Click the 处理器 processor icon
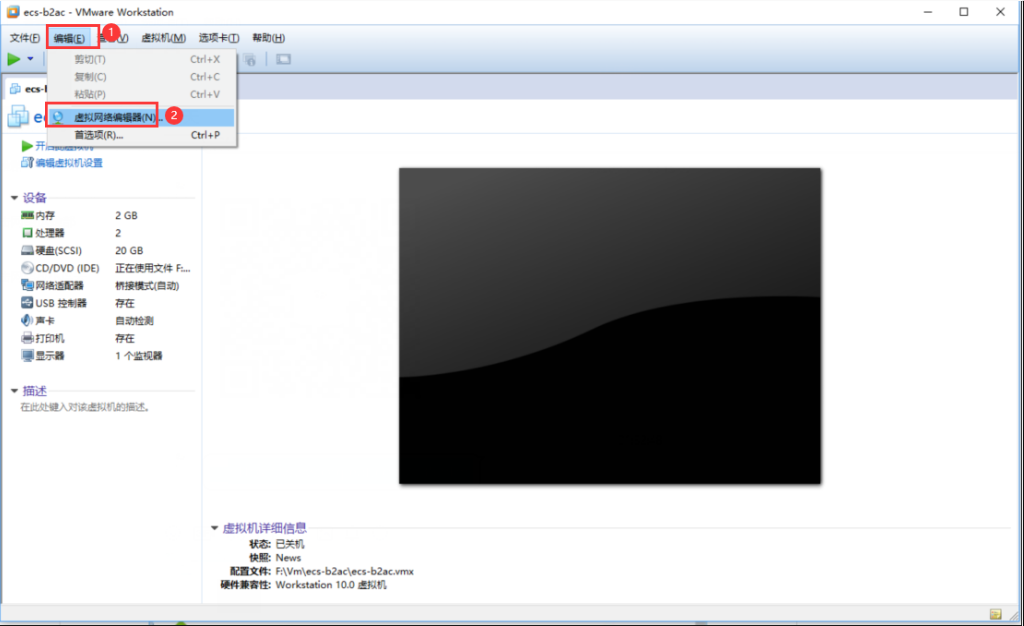The width and height of the screenshot is (1024, 626). click(x=27, y=233)
